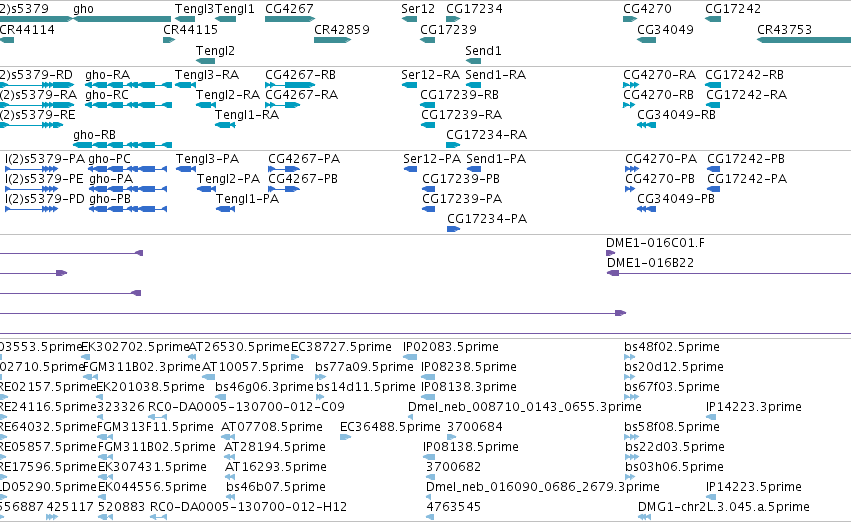
Task: Click the gho-RA transcript label
Action: 107,74
